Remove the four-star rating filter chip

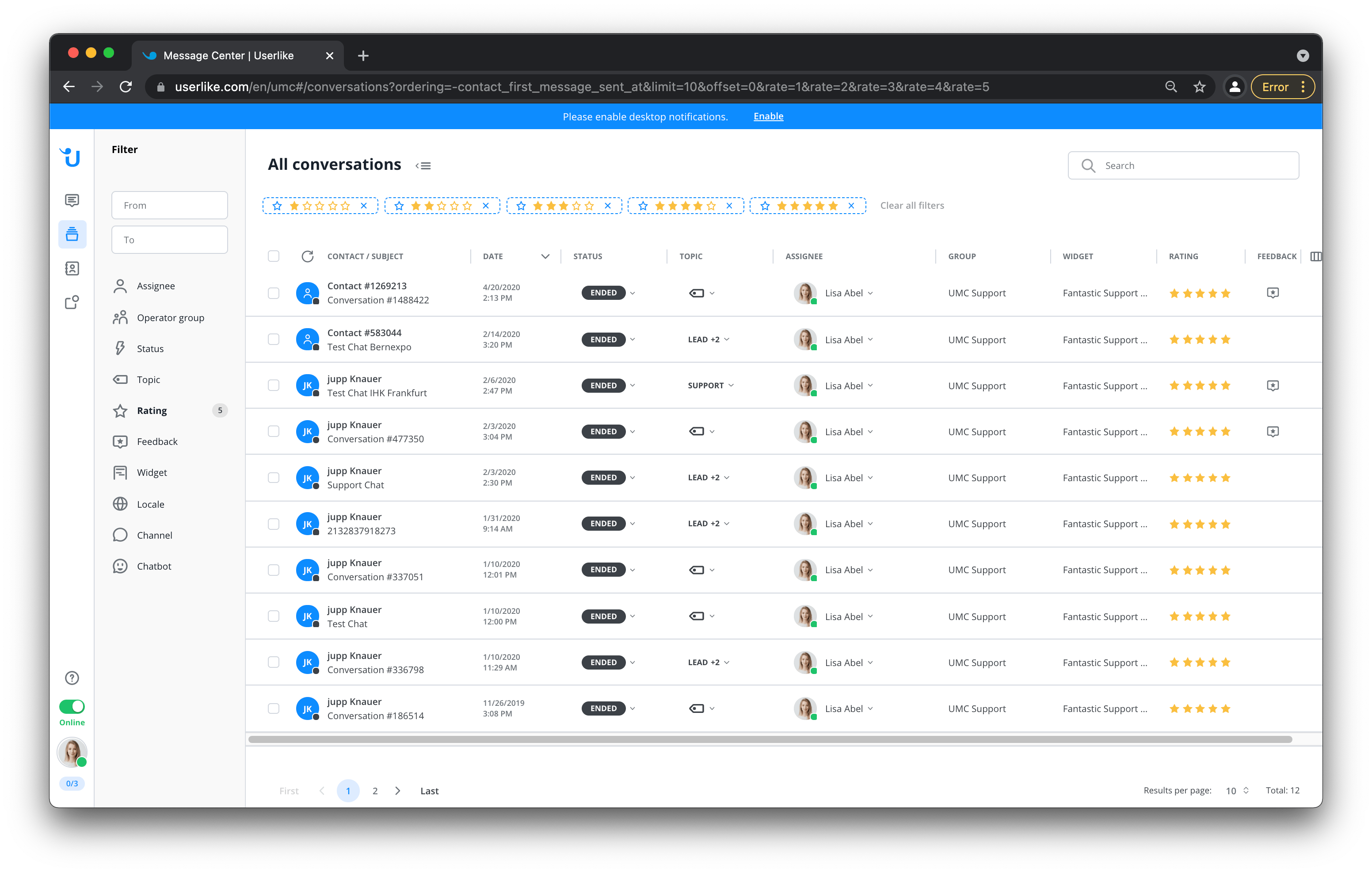coord(729,205)
